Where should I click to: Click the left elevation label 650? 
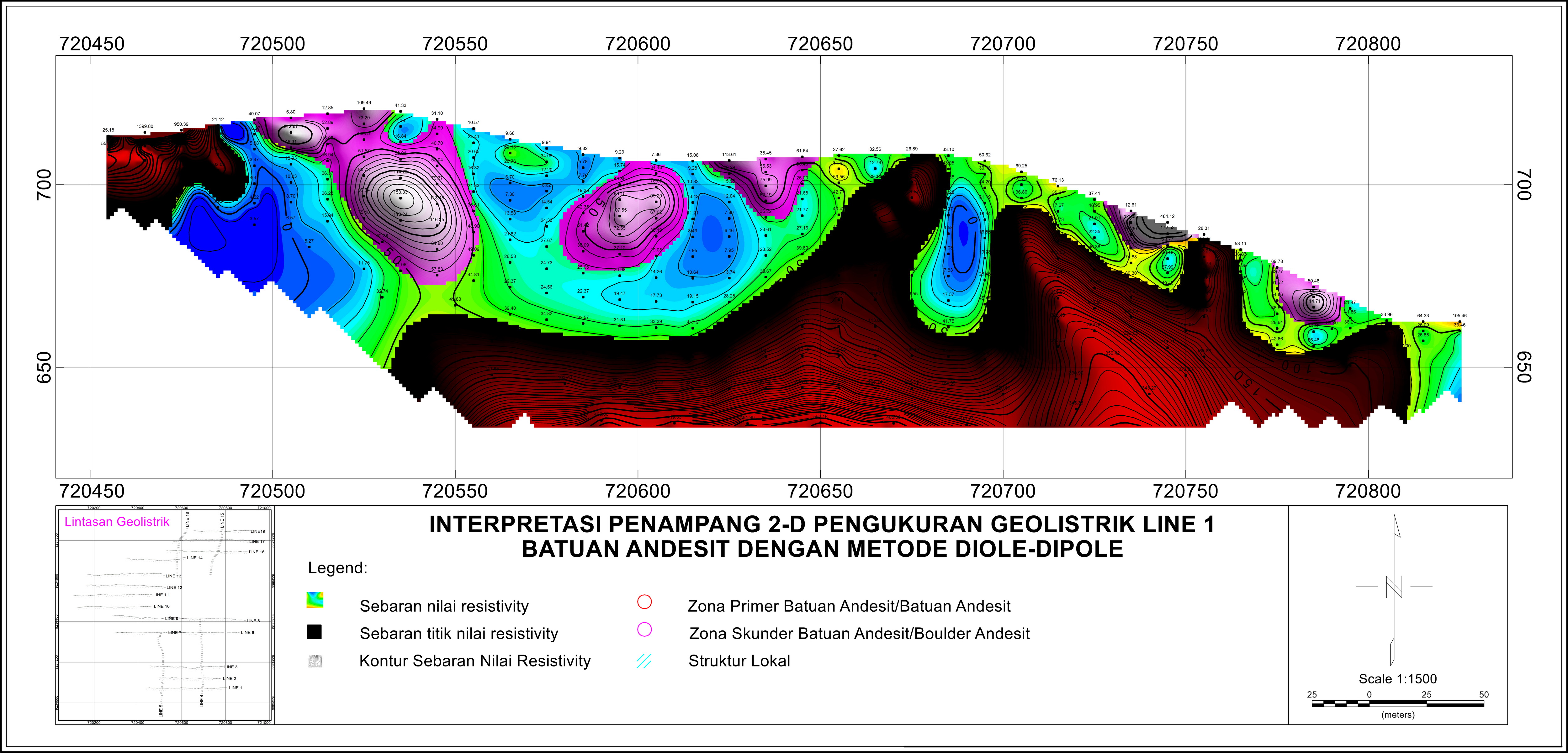coord(44,367)
